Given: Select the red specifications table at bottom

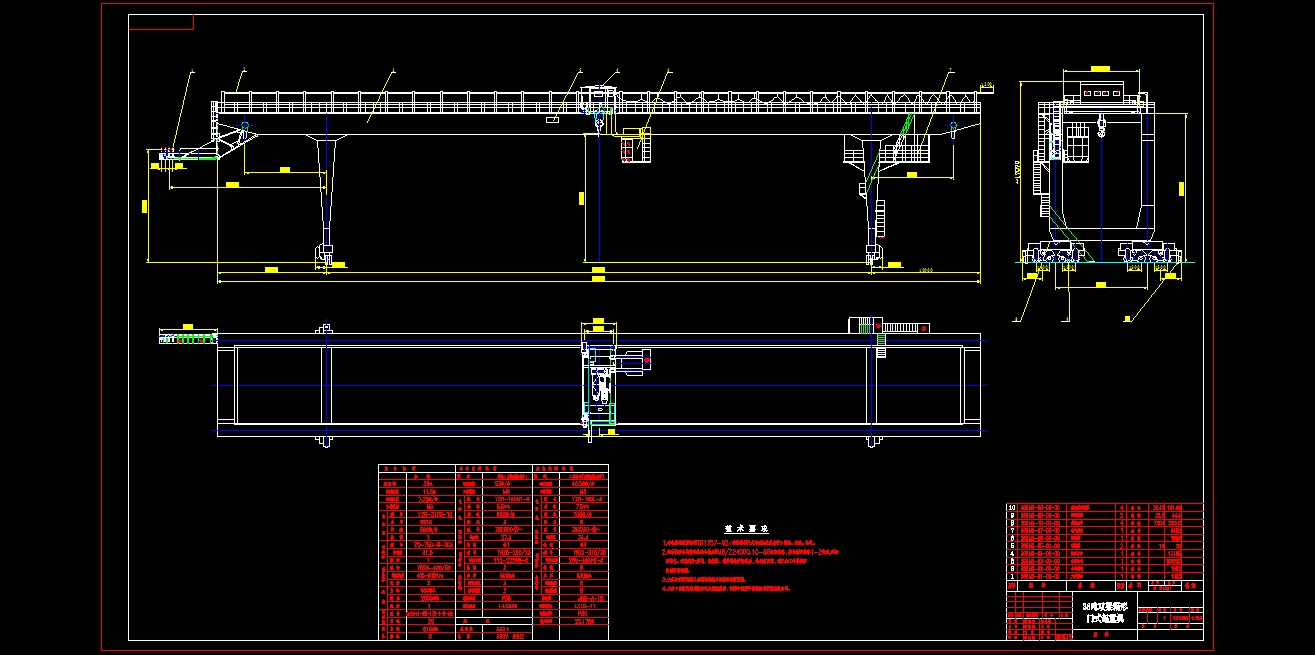Looking at the screenshot, I should pos(493,552).
